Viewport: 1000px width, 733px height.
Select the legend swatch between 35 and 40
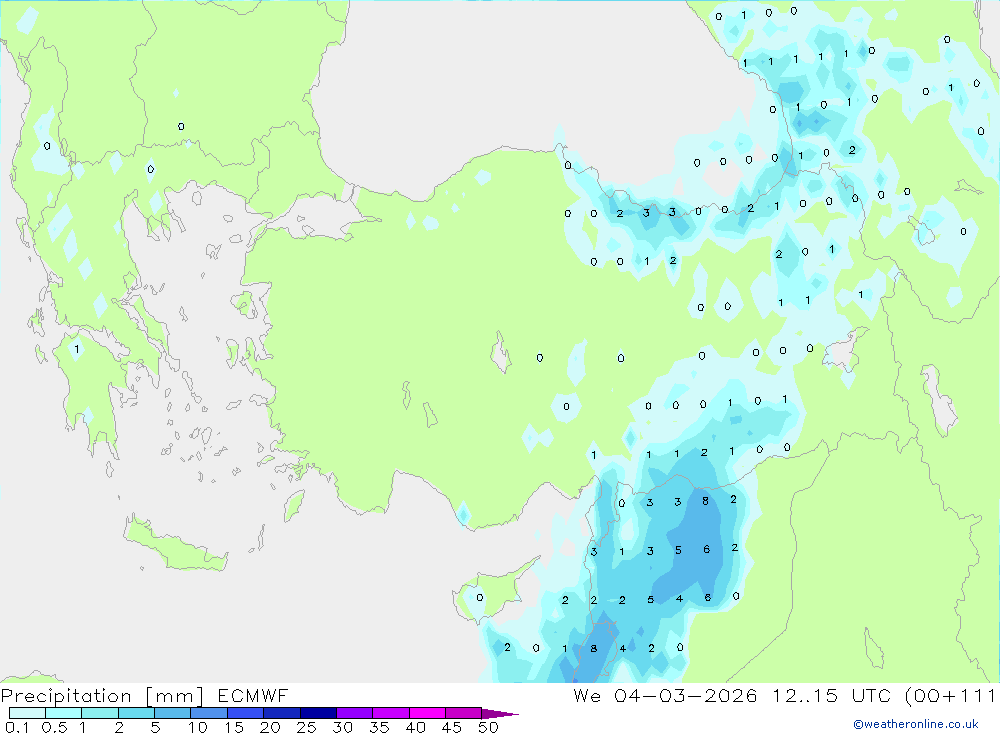click(391, 713)
